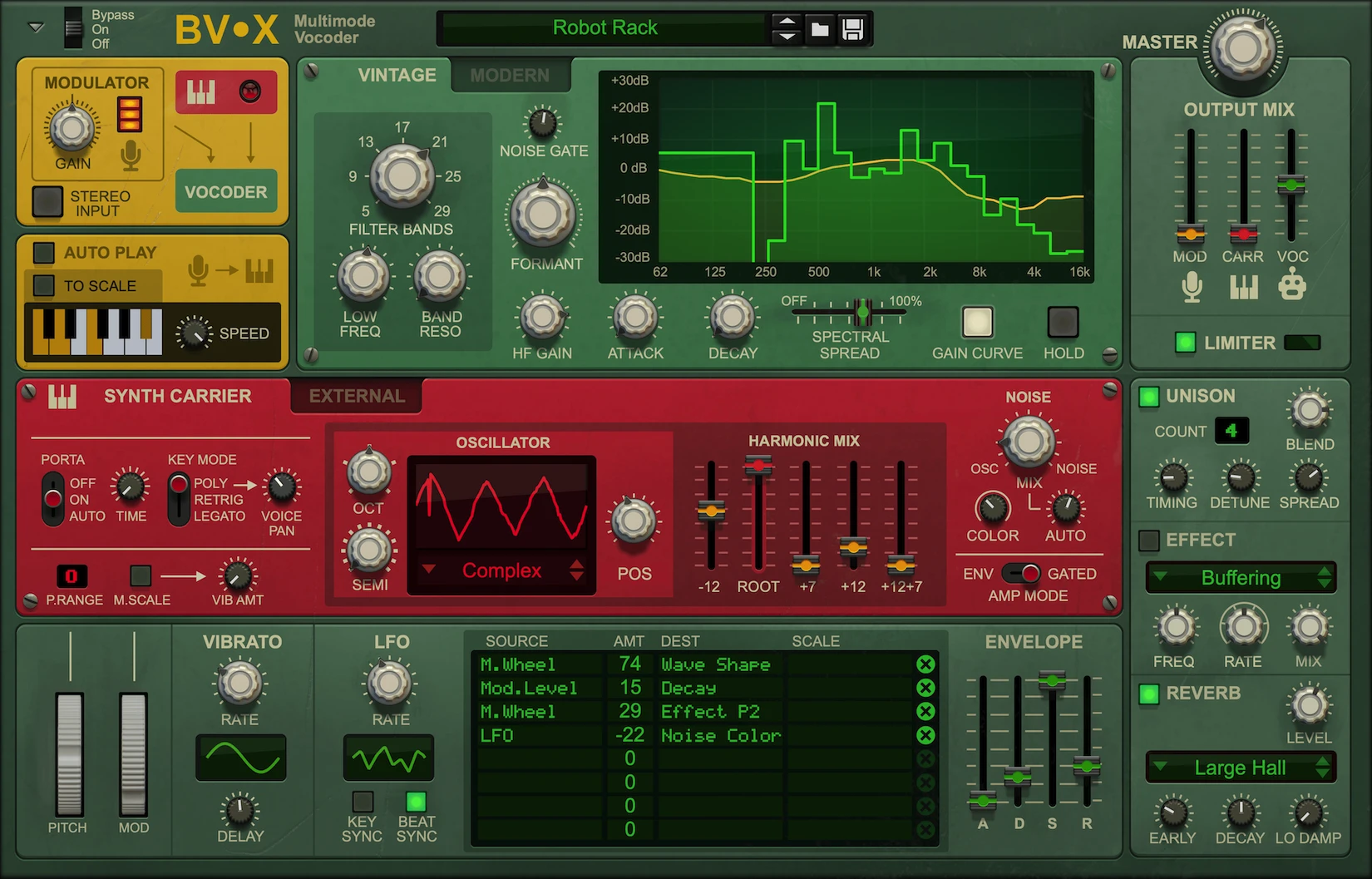The image size is (1372, 879).
Task: Click the LFO waveform display
Action: [388, 758]
